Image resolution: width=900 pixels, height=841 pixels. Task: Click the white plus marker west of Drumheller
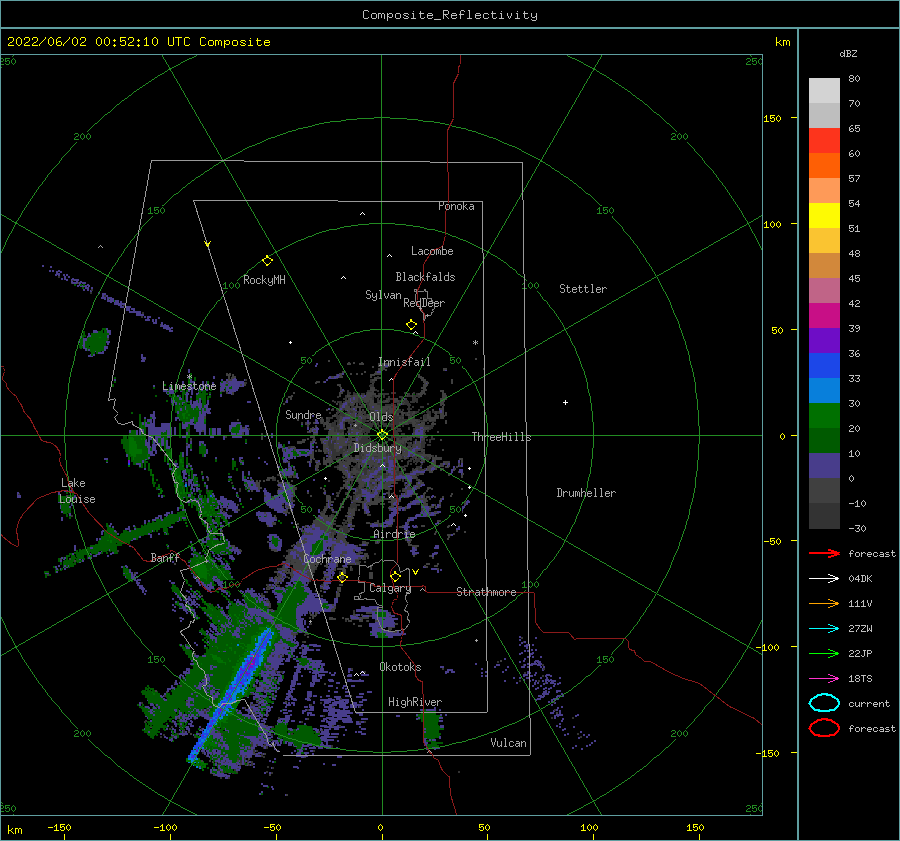(x=565, y=402)
